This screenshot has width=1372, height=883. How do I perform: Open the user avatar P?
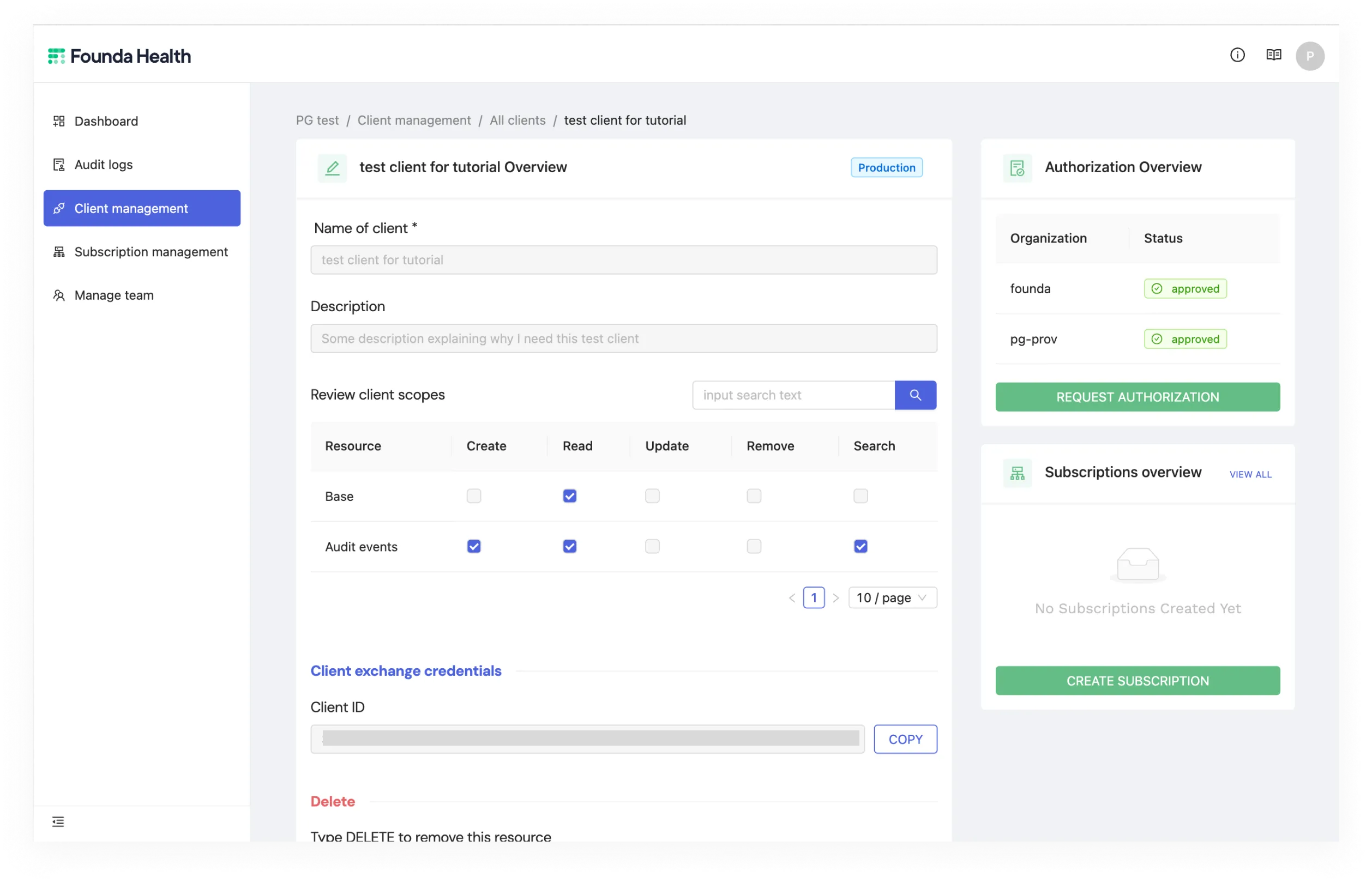click(1309, 56)
